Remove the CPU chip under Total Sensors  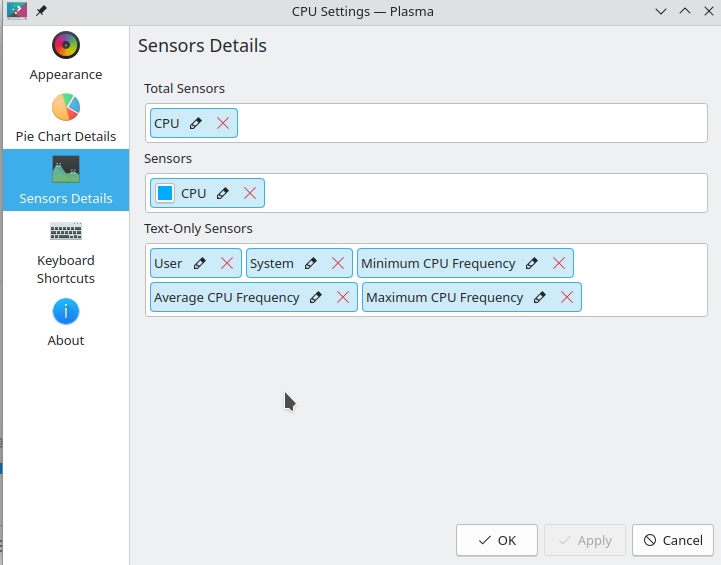point(223,123)
